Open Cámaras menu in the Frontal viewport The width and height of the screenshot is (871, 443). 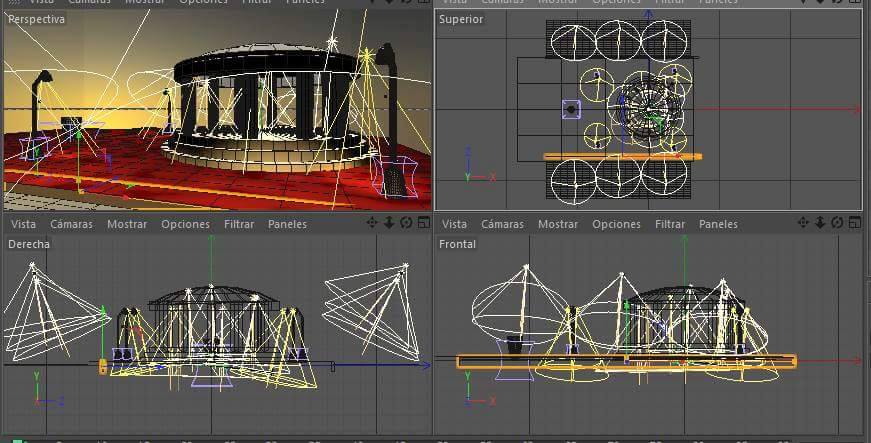(x=502, y=224)
